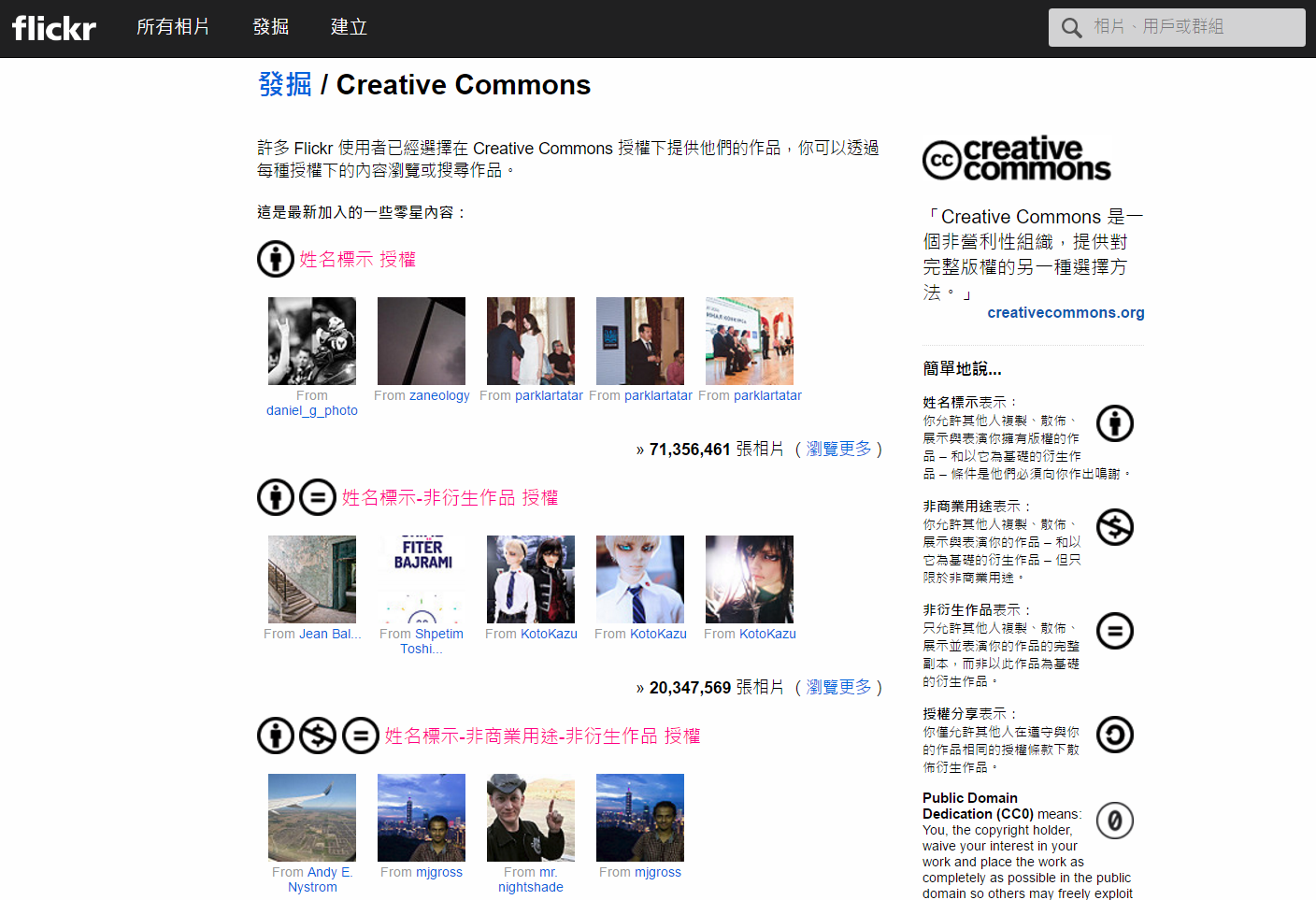Screen dimensions: 1316x900
Task: Open mr. nightshade user link
Action: pos(533,879)
